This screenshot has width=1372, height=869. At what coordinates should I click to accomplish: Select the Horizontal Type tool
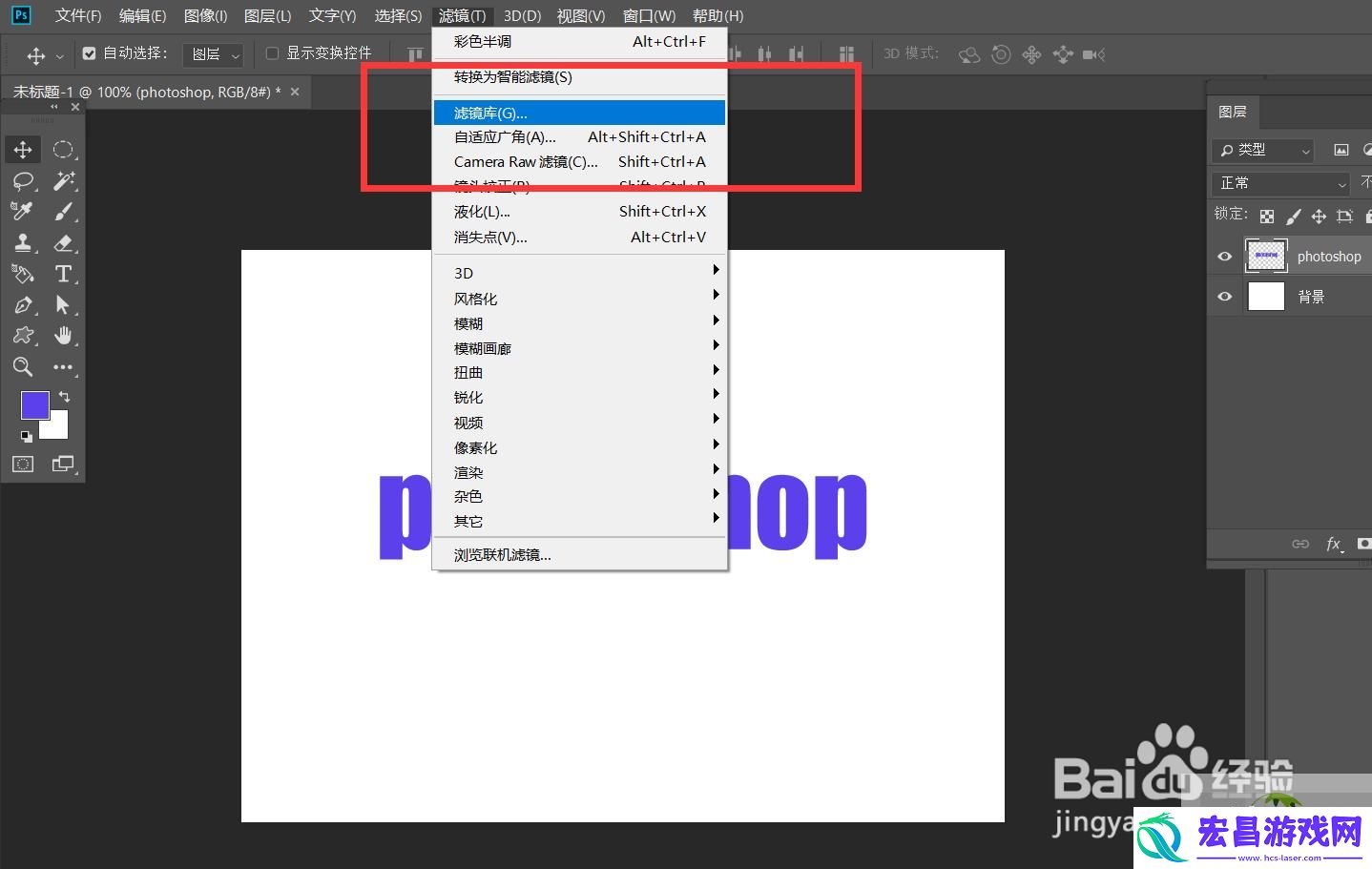point(63,274)
